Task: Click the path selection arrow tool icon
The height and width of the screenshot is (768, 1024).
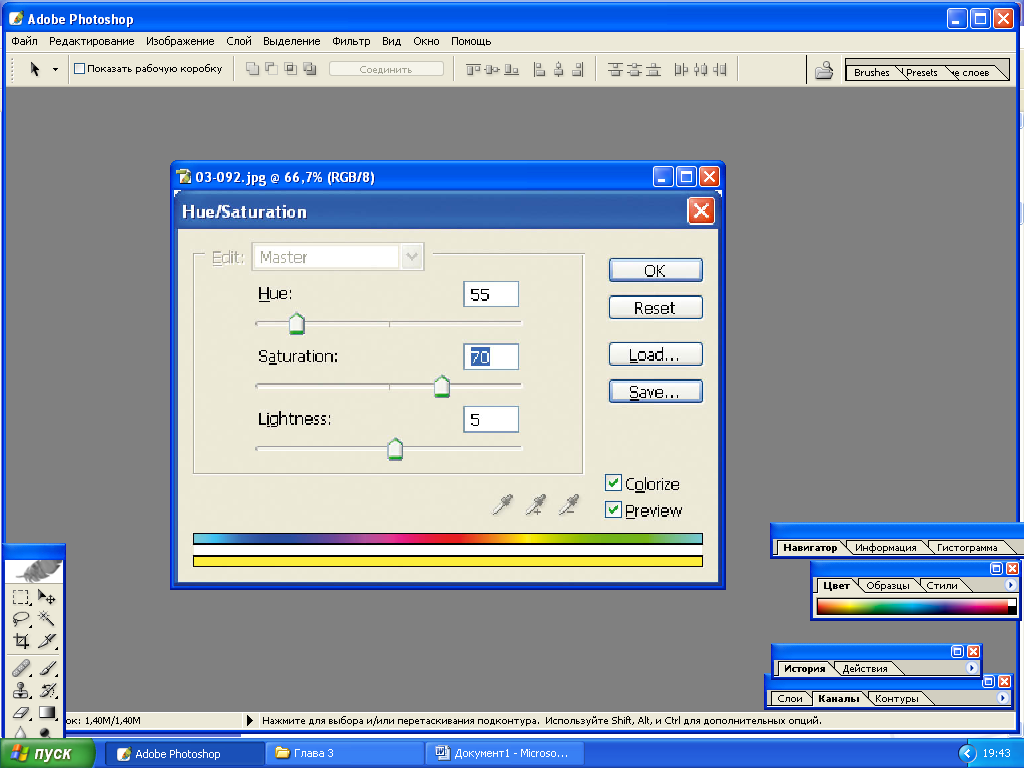Action: [x=35, y=69]
